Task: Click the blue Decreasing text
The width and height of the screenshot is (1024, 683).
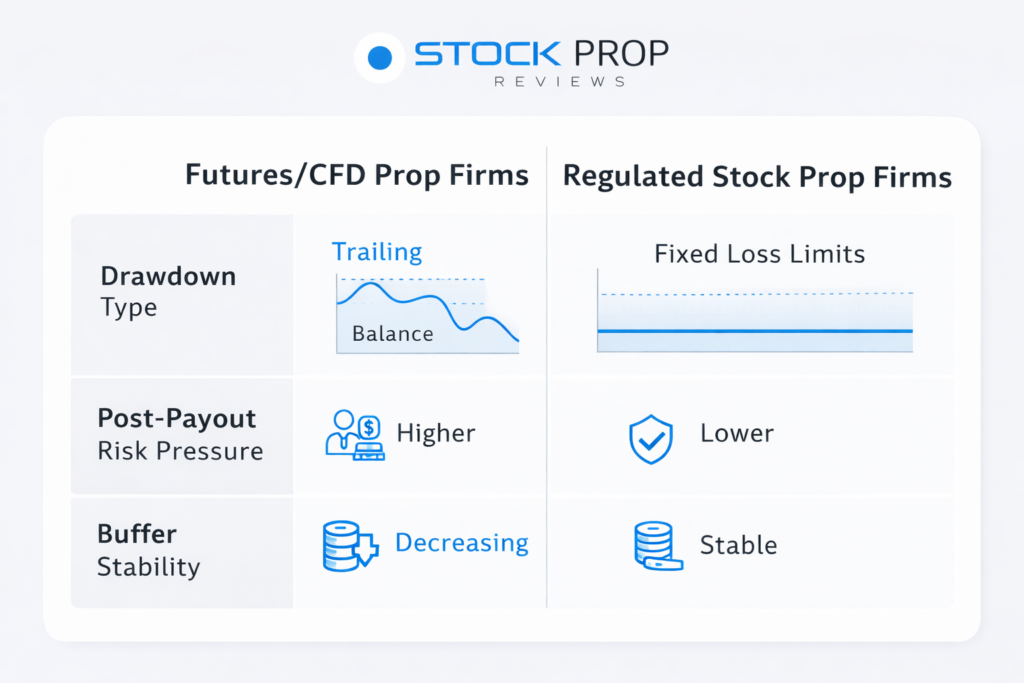Action: pos(461,543)
